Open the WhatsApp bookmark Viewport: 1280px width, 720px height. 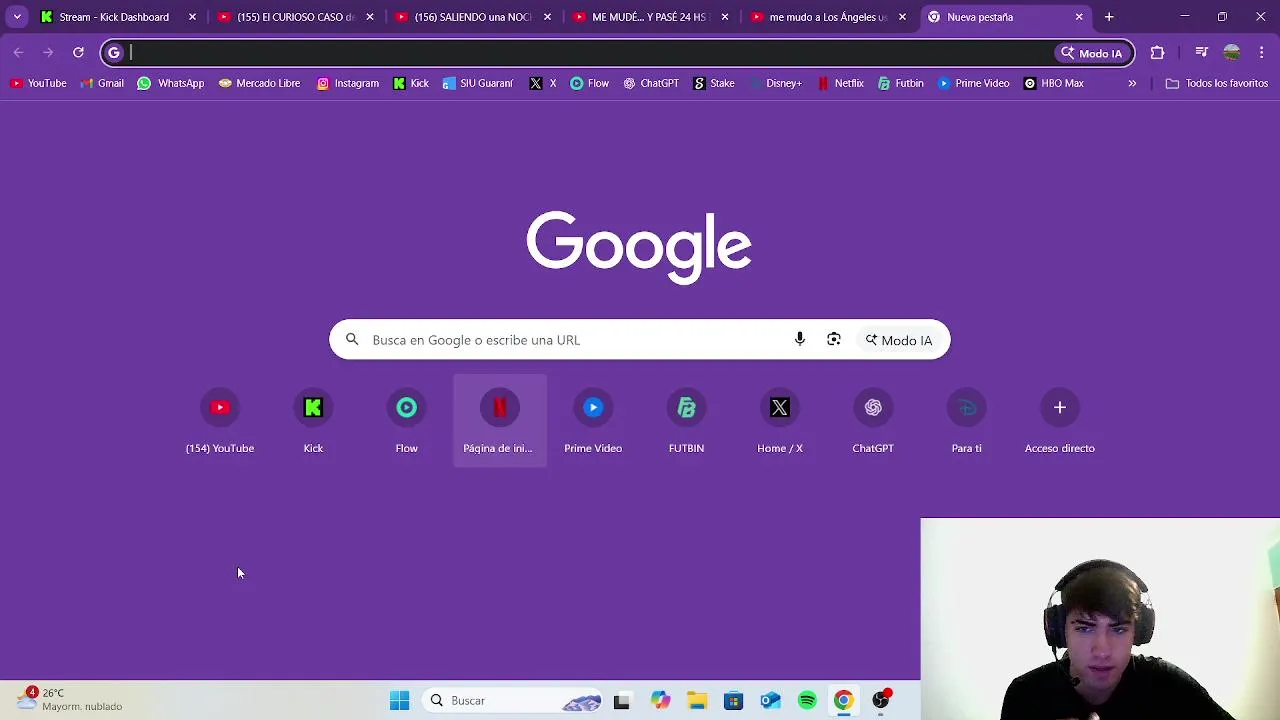pos(171,83)
